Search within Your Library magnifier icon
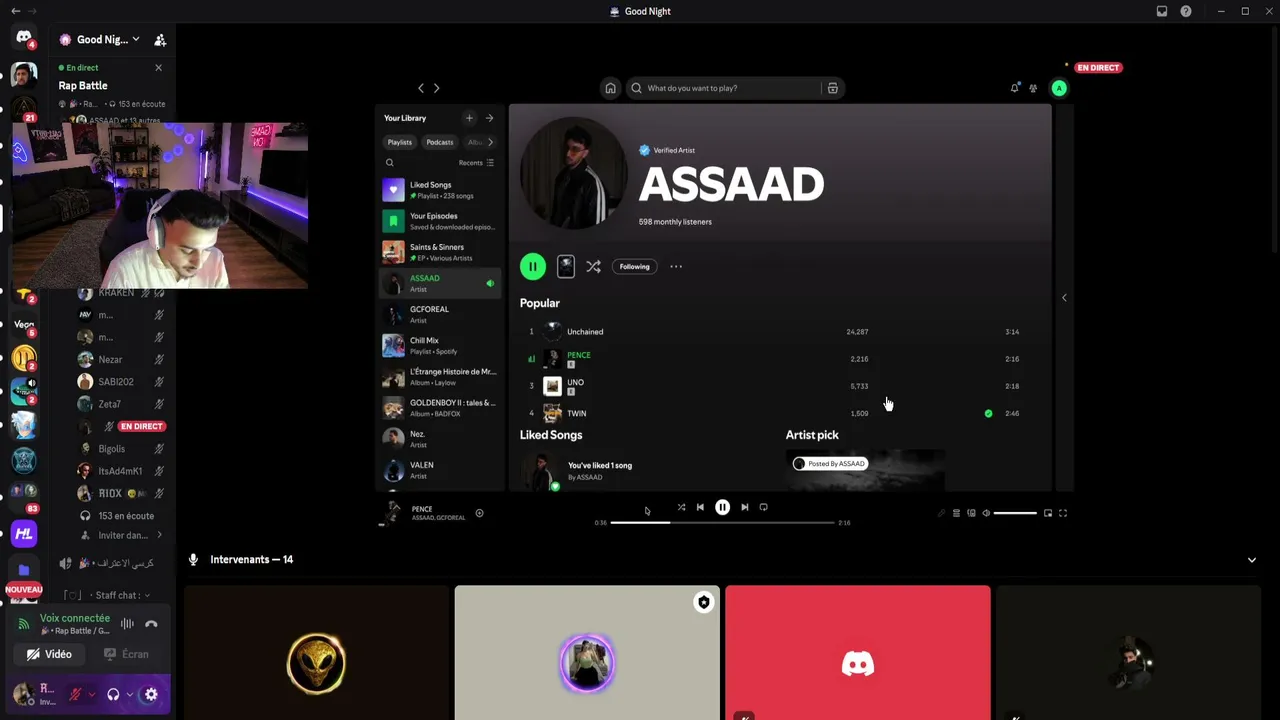This screenshot has width=1280, height=720. (x=390, y=163)
